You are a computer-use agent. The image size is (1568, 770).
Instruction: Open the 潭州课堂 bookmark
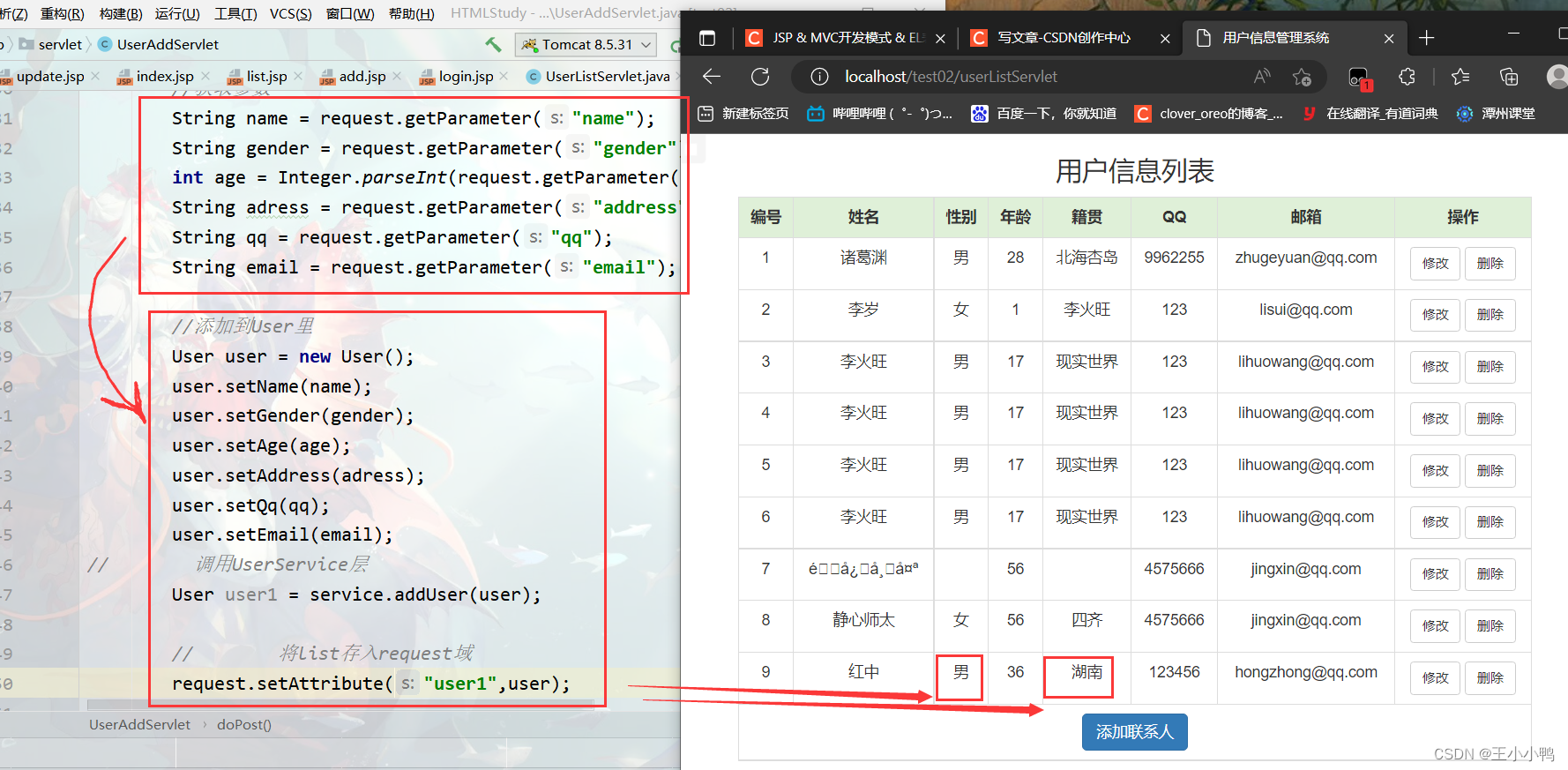pyautogui.click(x=1496, y=114)
